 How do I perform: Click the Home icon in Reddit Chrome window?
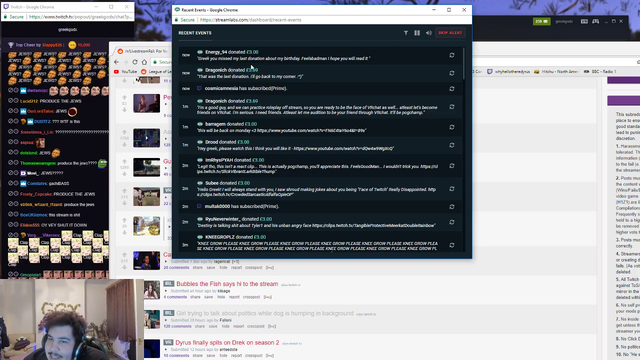[x=144, y=62]
